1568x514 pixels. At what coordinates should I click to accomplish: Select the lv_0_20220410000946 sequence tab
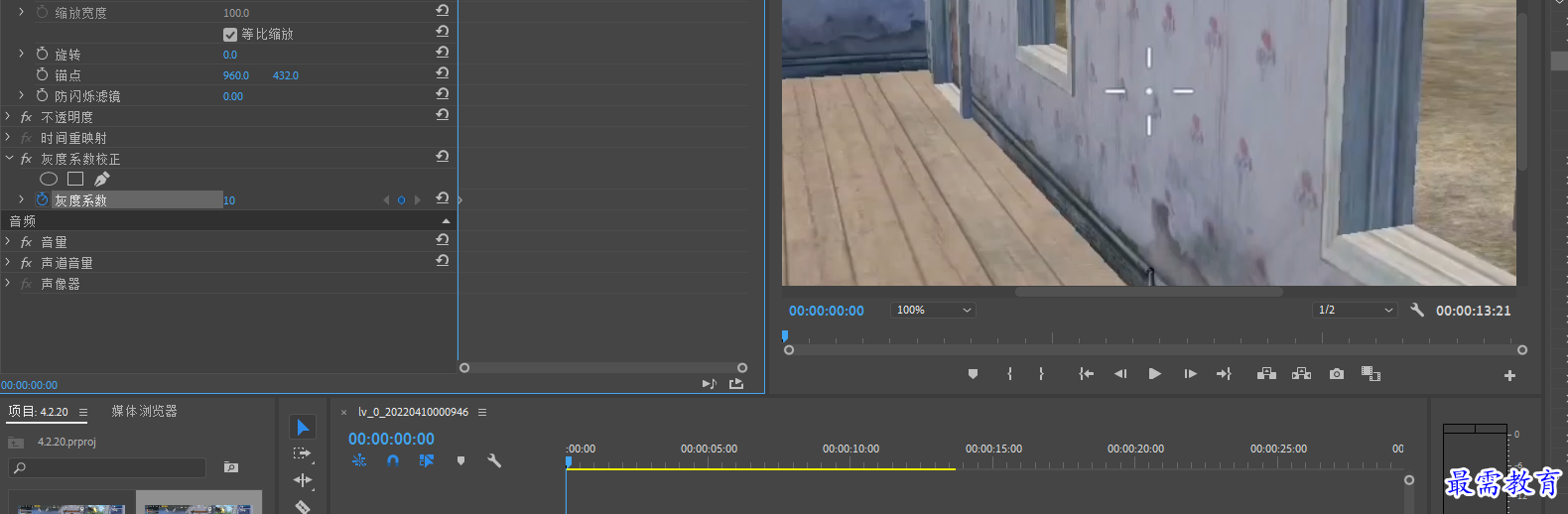(413, 412)
